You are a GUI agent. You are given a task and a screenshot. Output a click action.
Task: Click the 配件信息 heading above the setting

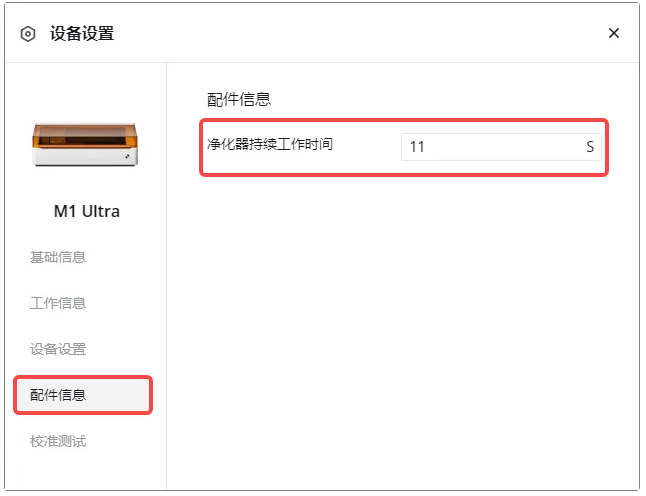point(239,100)
